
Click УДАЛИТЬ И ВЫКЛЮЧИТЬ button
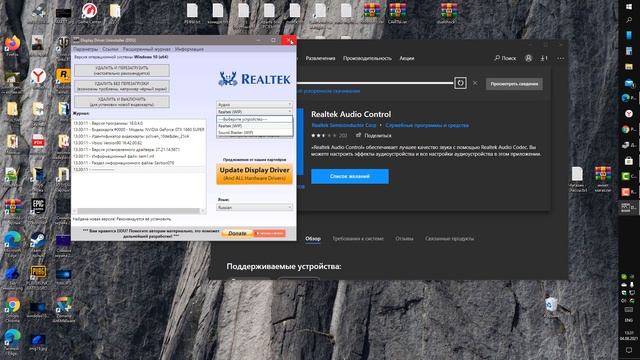click(x=122, y=102)
